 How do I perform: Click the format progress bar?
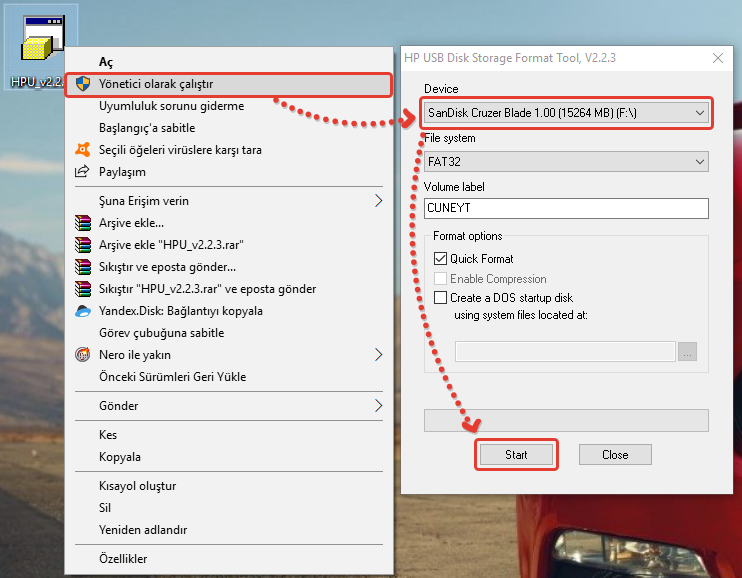click(566, 420)
